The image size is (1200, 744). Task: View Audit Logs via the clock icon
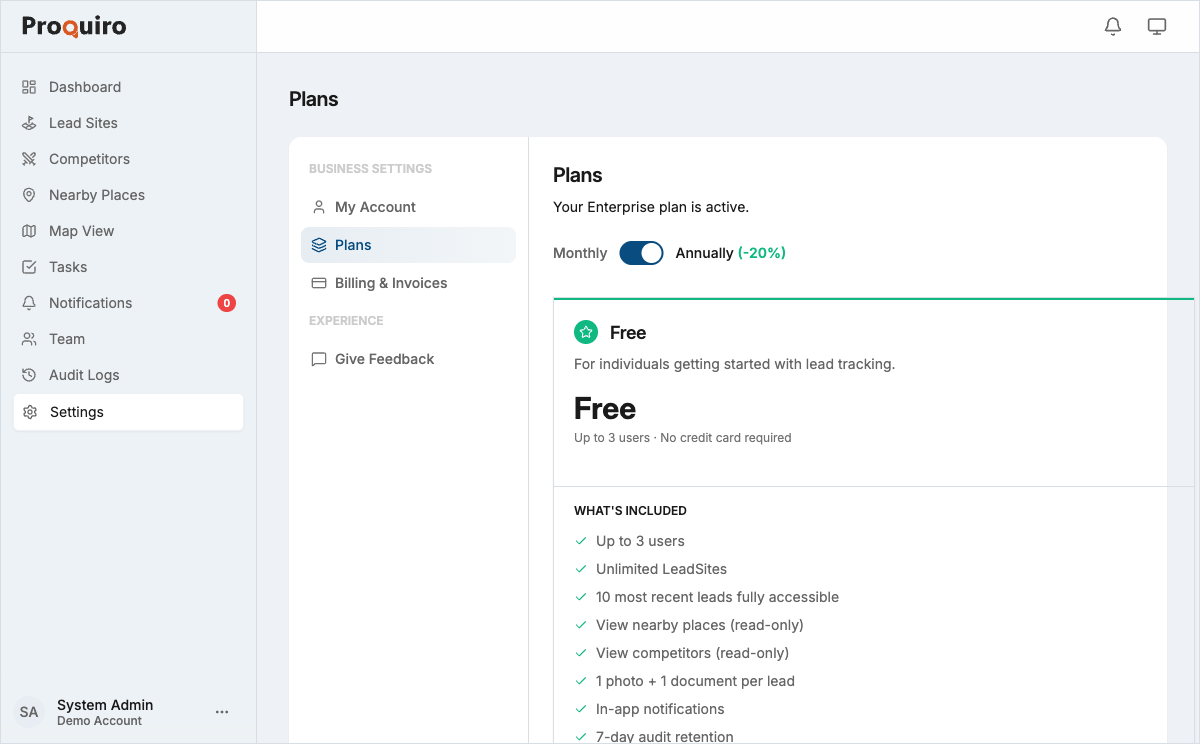click(30, 374)
